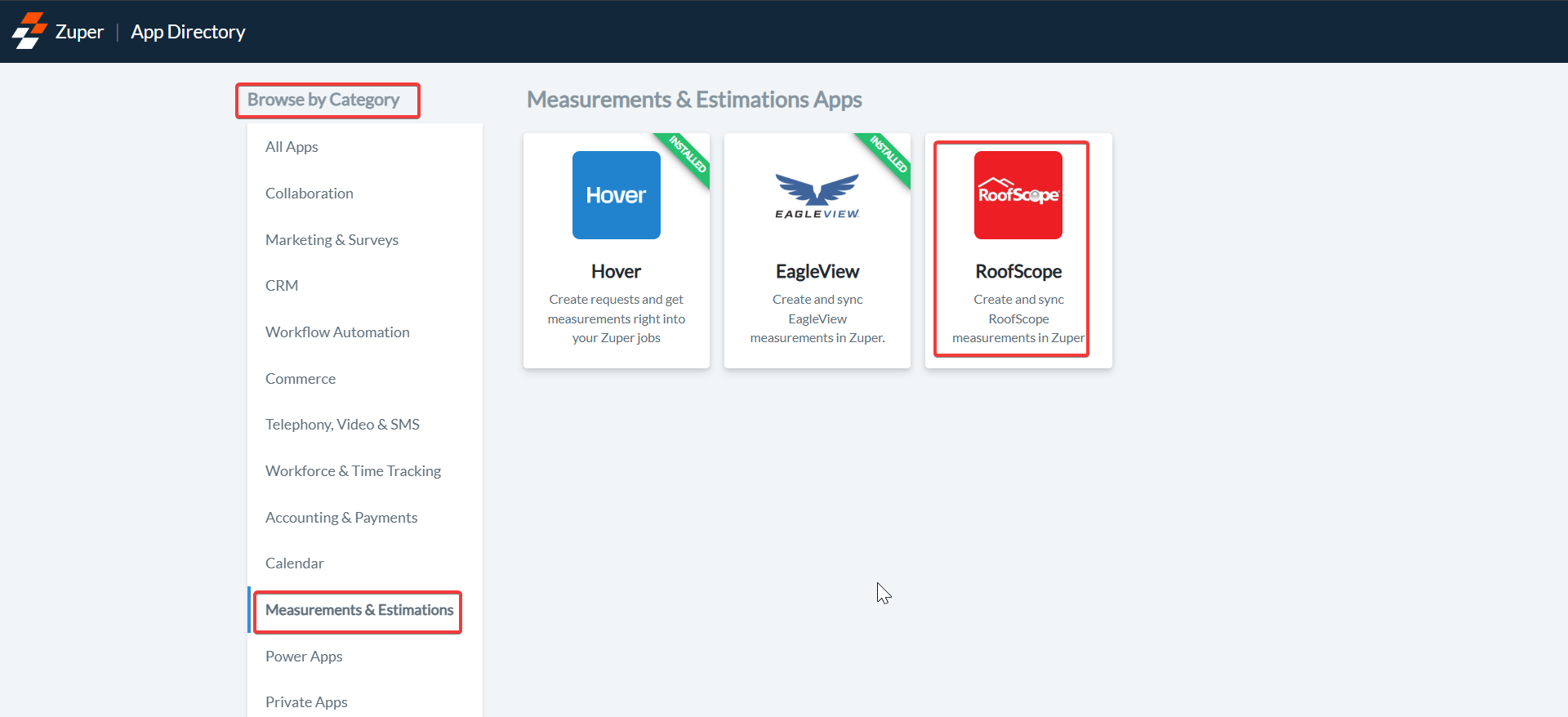Click the Zuper logo icon
Screen dimensions: 1568x717
pos(29,31)
